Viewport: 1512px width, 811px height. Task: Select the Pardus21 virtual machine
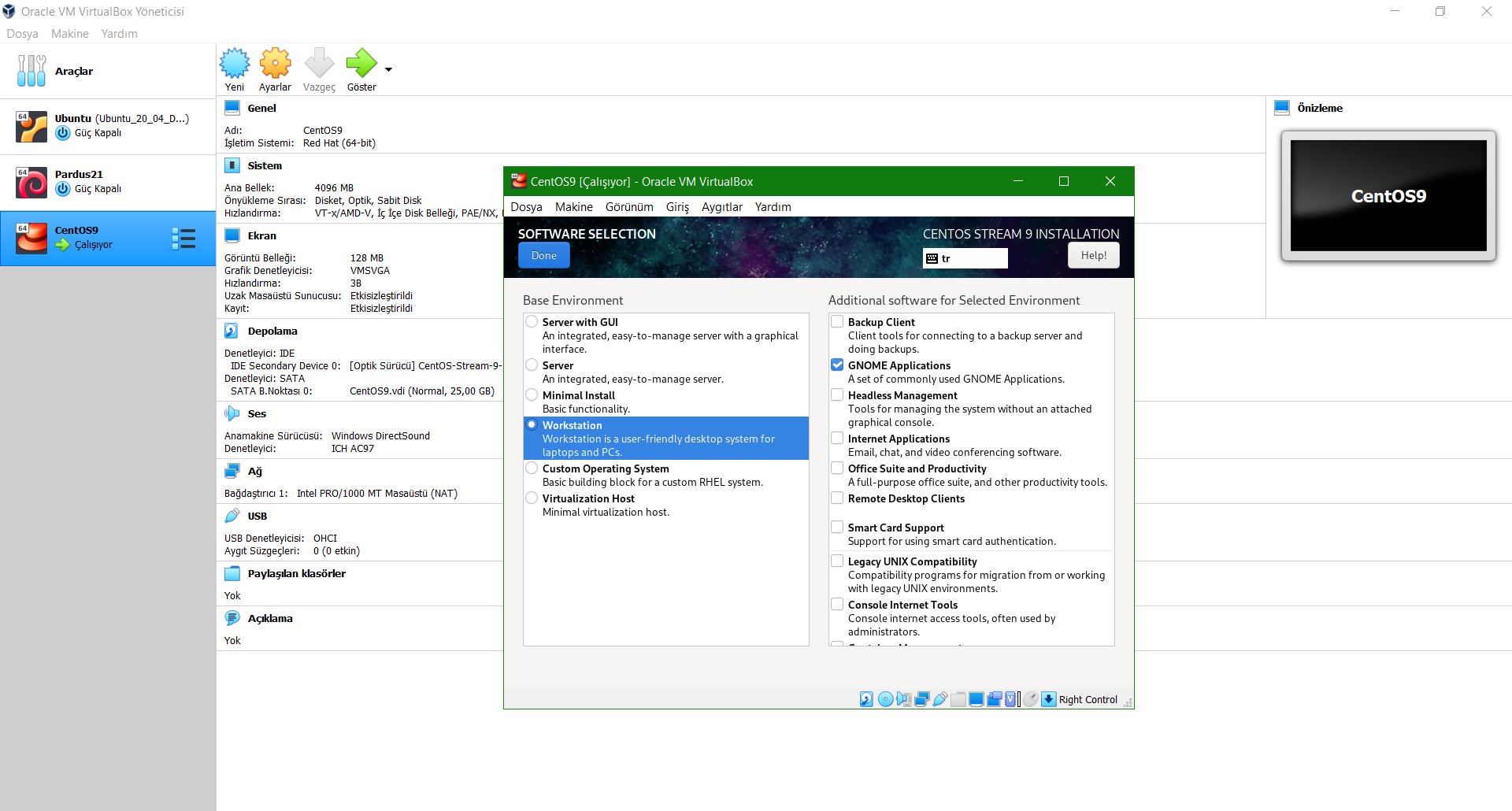[x=108, y=182]
